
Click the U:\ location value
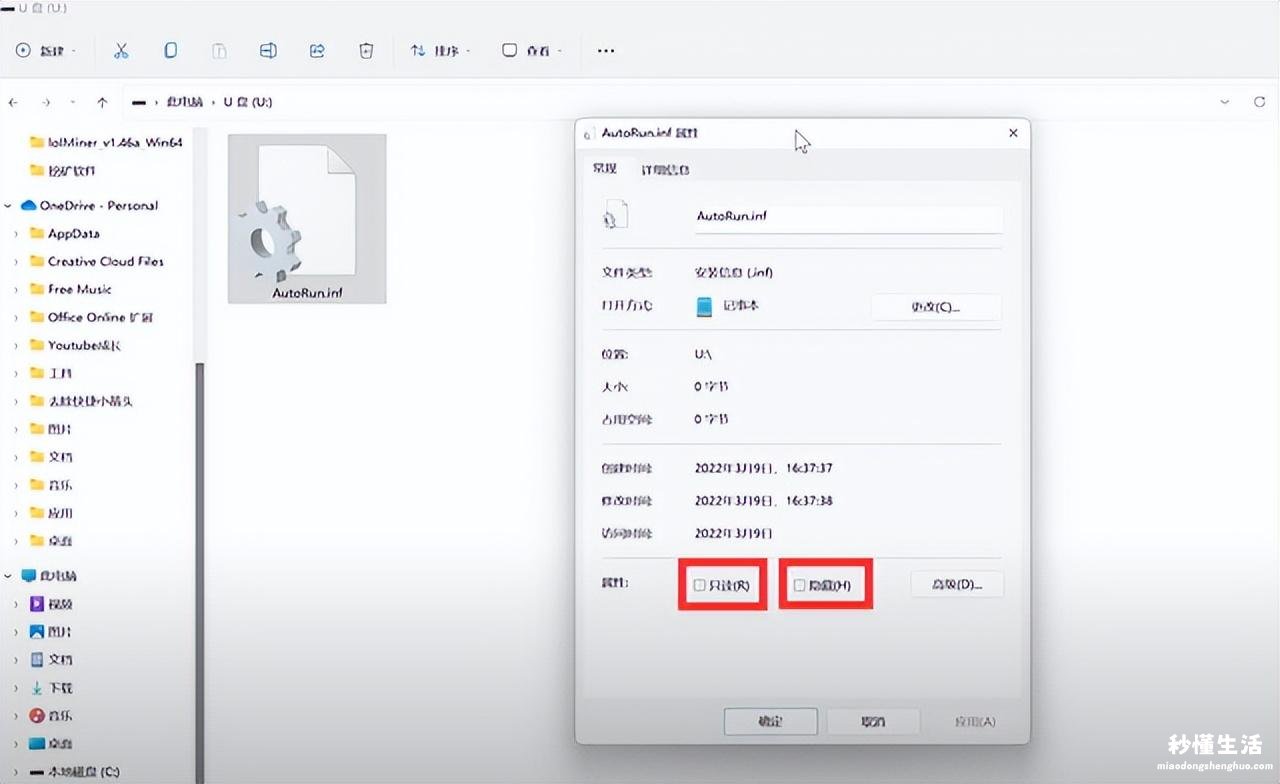point(703,355)
